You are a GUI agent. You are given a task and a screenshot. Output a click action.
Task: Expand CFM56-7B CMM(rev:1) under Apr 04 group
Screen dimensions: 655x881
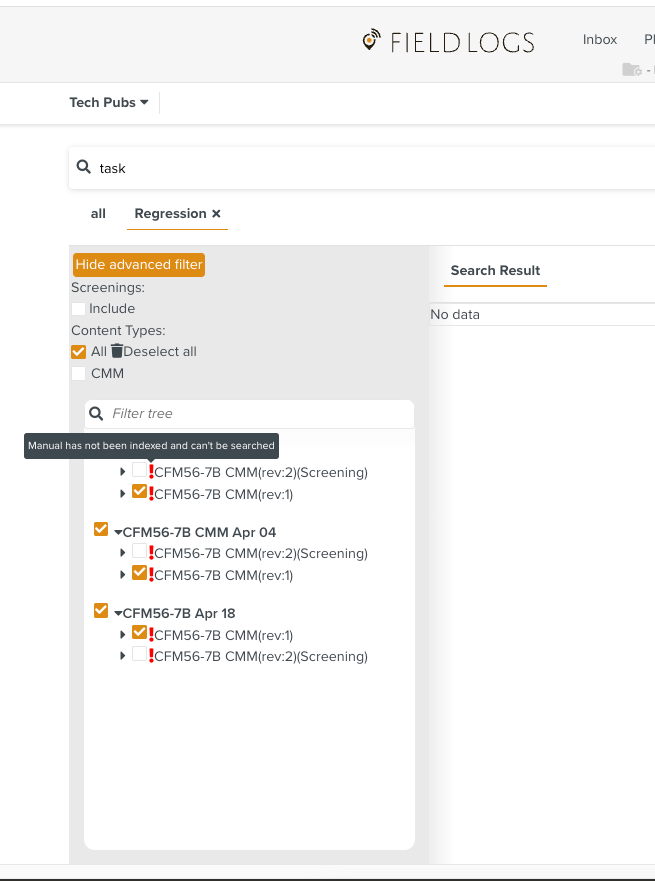[123, 575]
